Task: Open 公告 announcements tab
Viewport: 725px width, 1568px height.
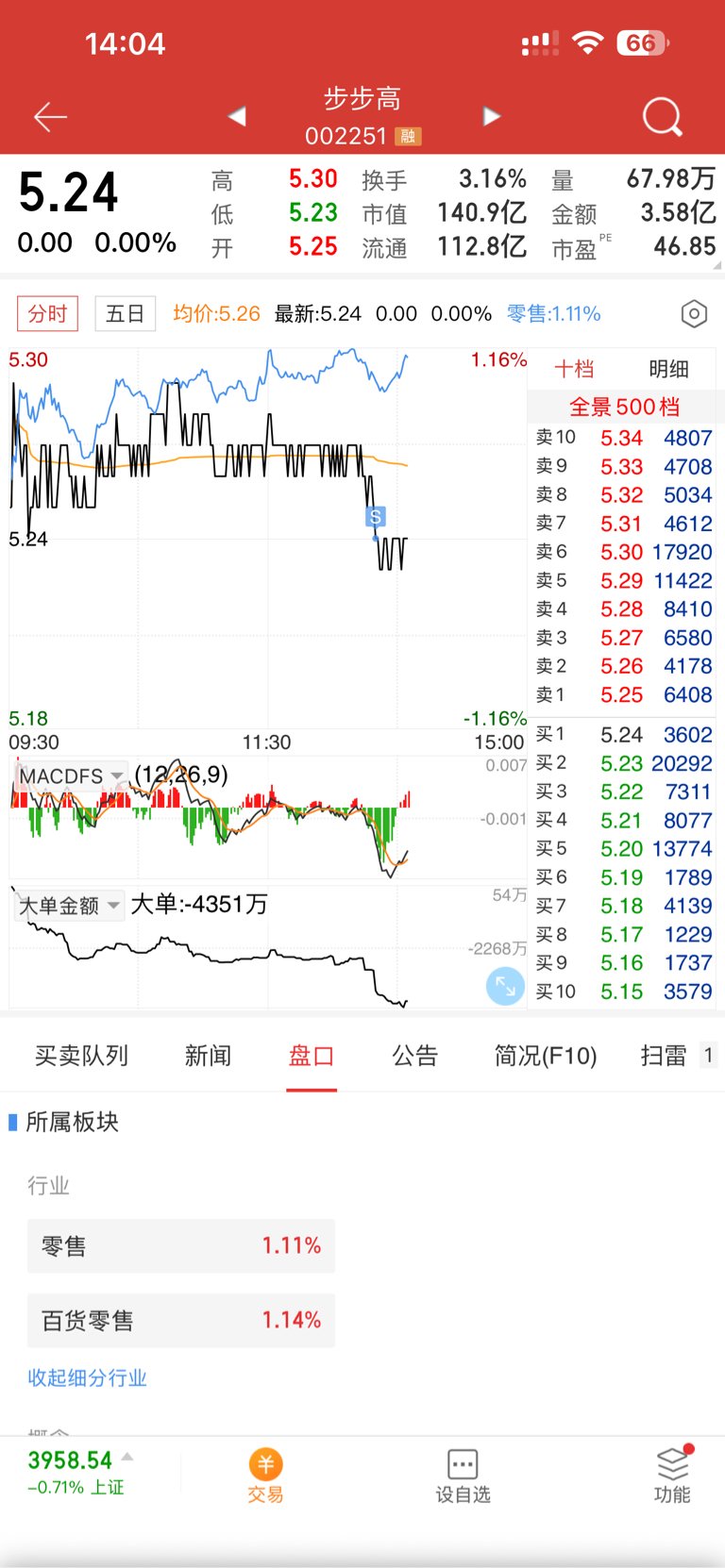Action: point(415,1056)
